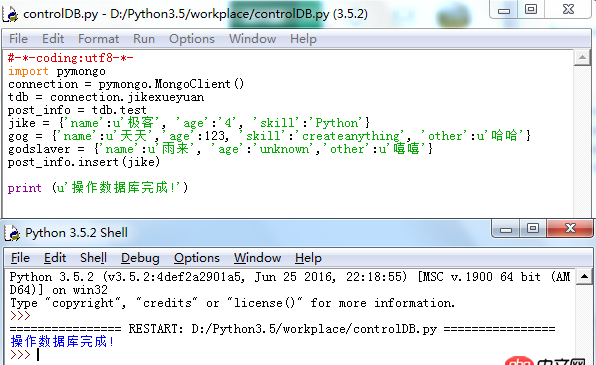Click the 'post_info.insert(jike)' line
Viewport: 596px width, 365px height.
(x=84, y=162)
